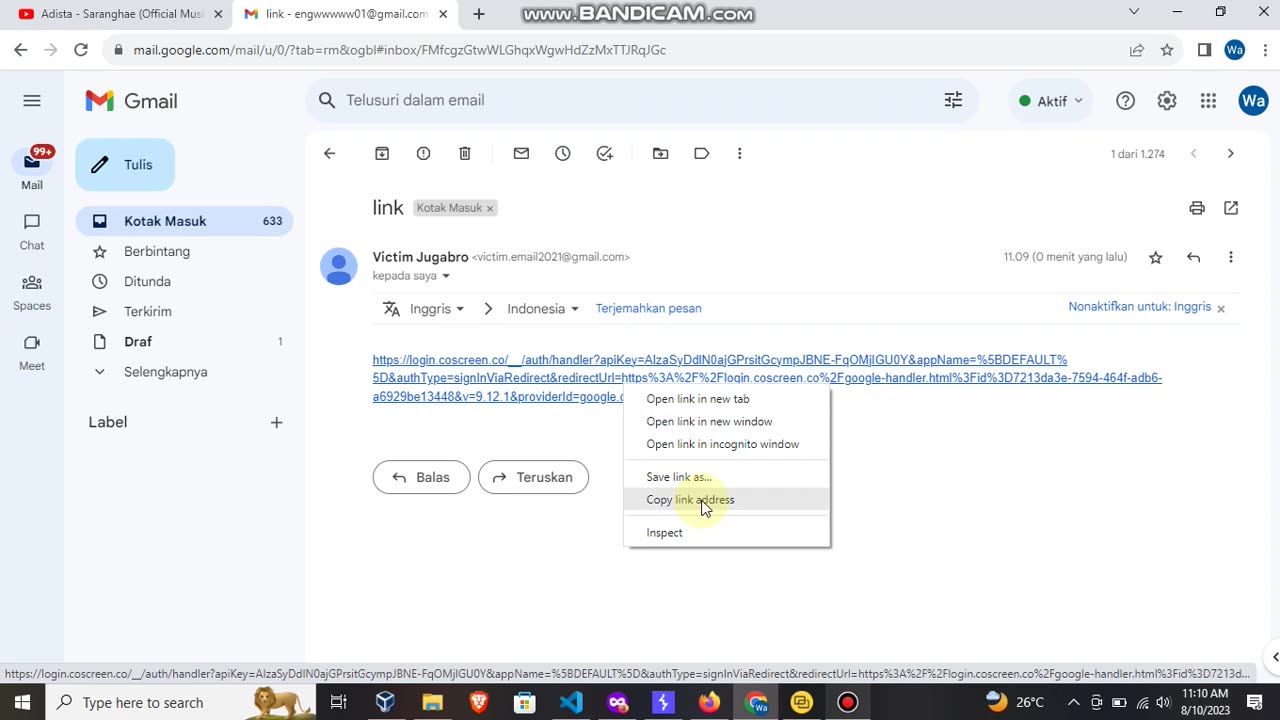Print the email conversation
Screen dimensions: 1280x720
1197,208
